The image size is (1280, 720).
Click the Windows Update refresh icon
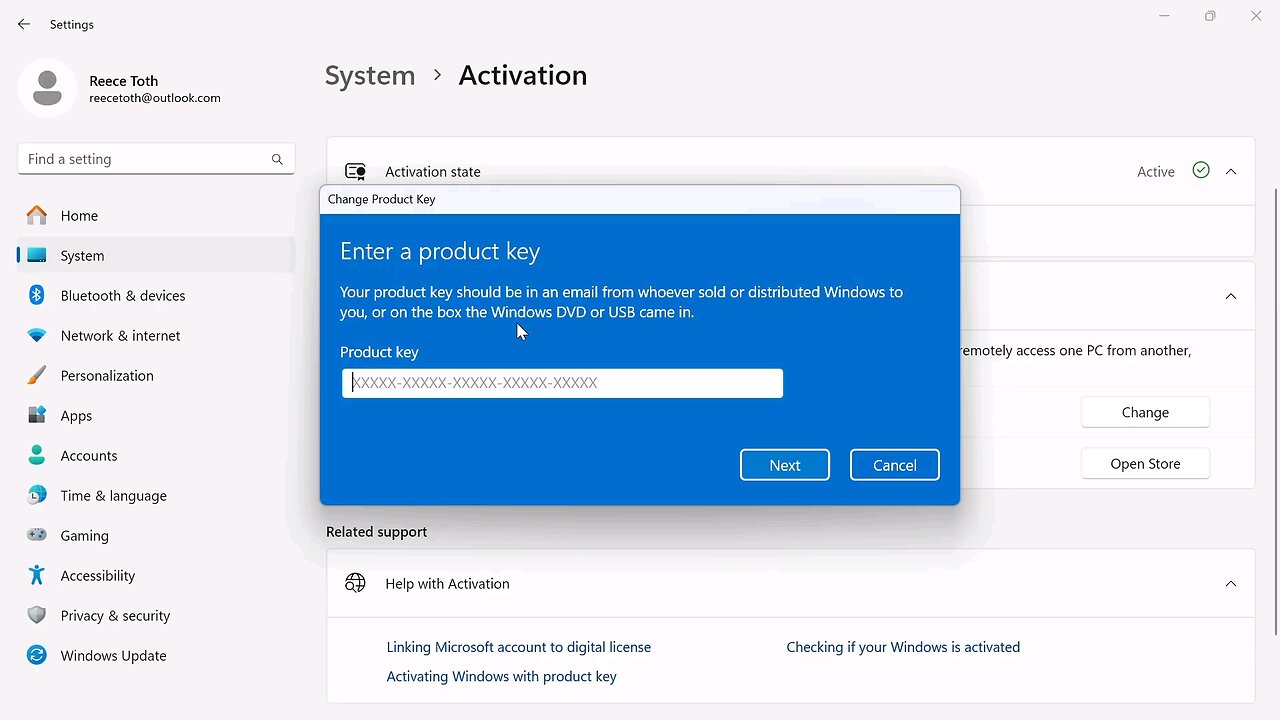point(37,655)
